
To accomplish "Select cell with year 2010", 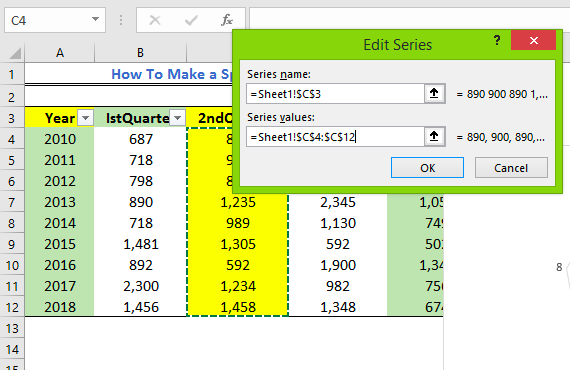I will [x=60, y=139].
